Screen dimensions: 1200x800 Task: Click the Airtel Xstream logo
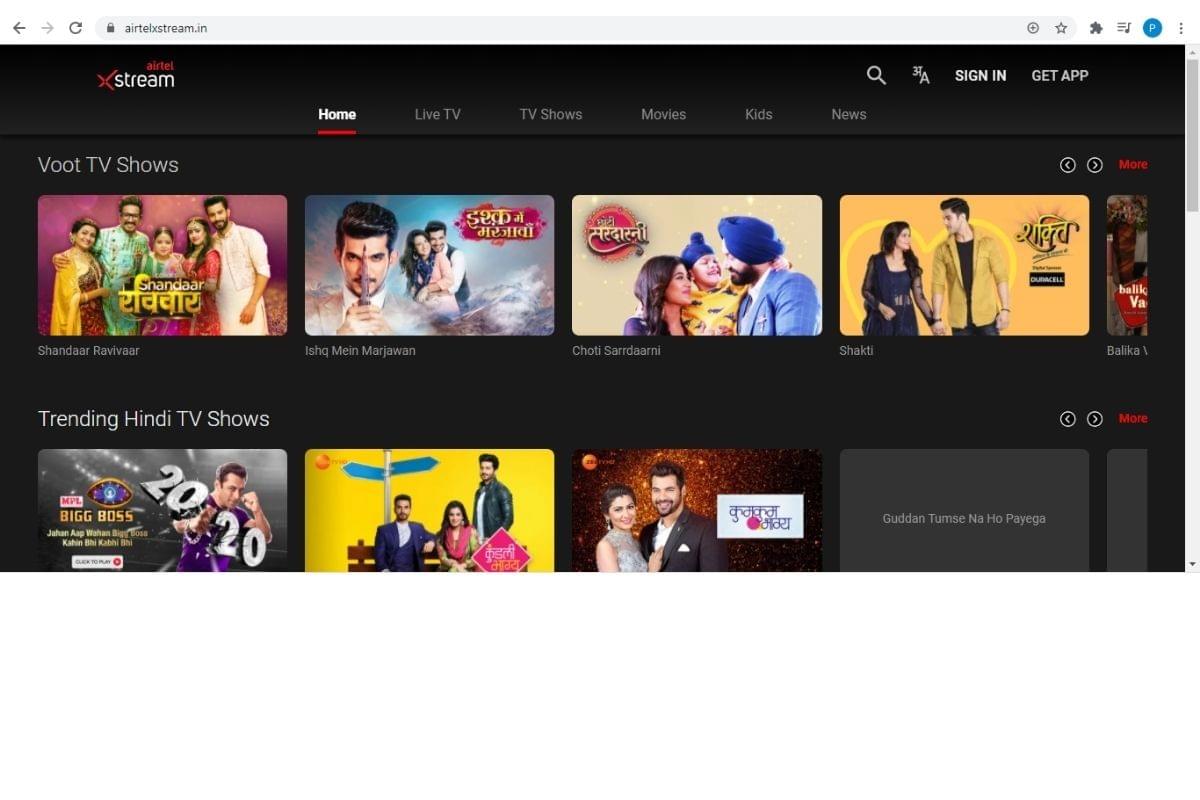point(136,75)
